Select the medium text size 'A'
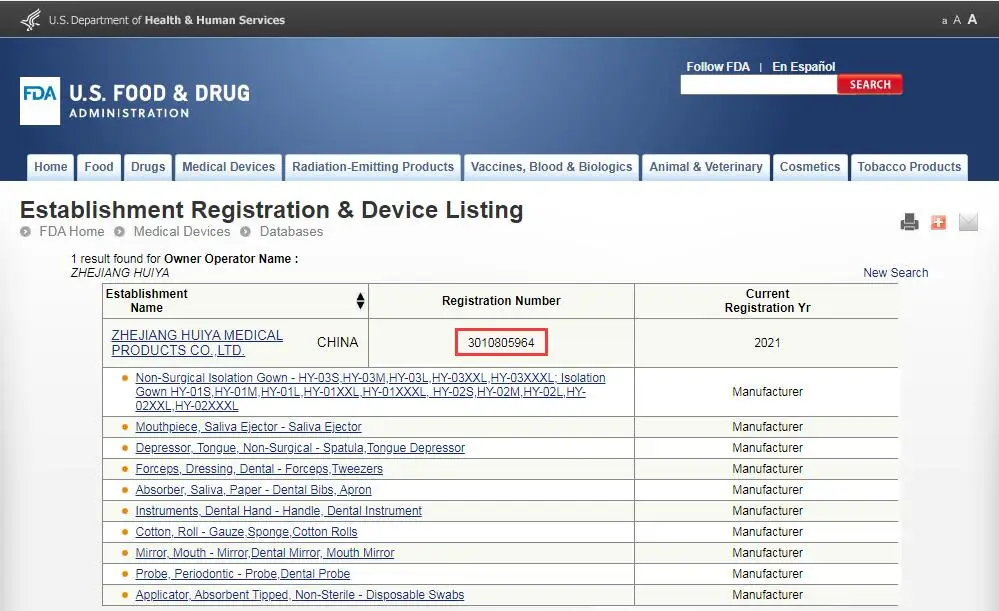Image resolution: width=999 pixels, height=611 pixels. (x=956, y=20)
